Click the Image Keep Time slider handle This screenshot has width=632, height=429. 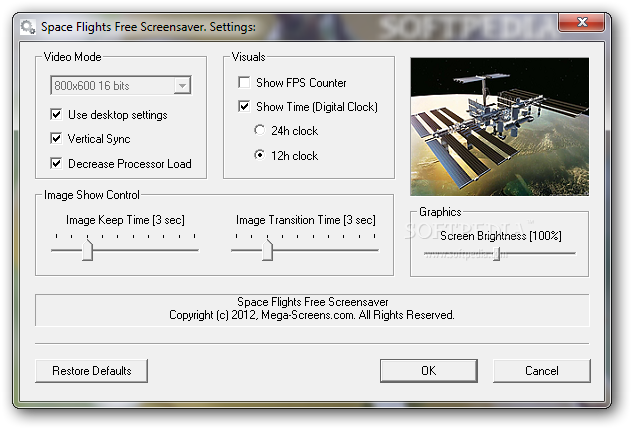point(87,250)
